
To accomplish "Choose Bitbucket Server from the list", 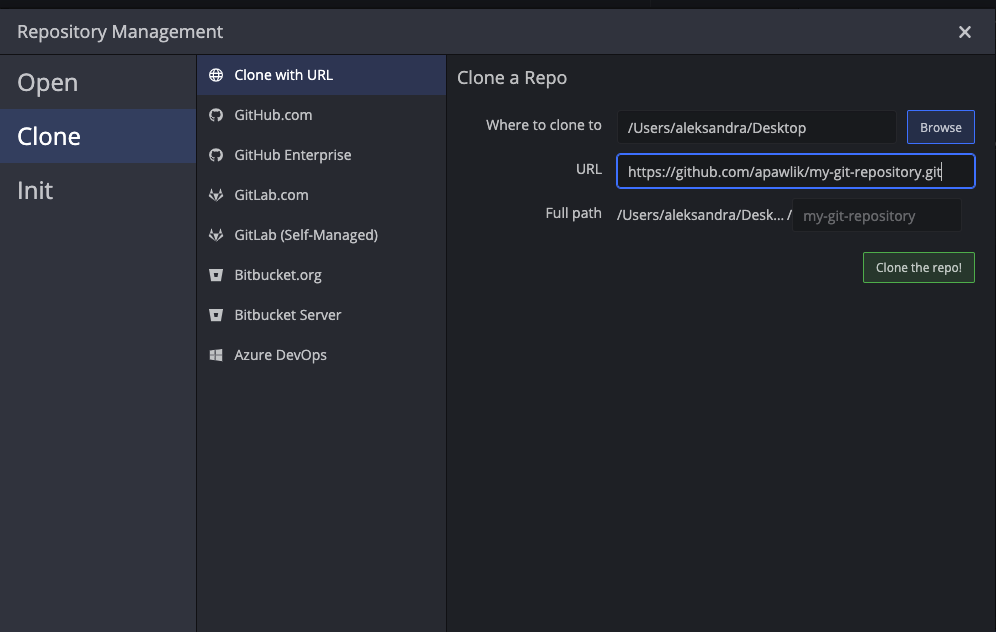I will (x=321, y=315).
